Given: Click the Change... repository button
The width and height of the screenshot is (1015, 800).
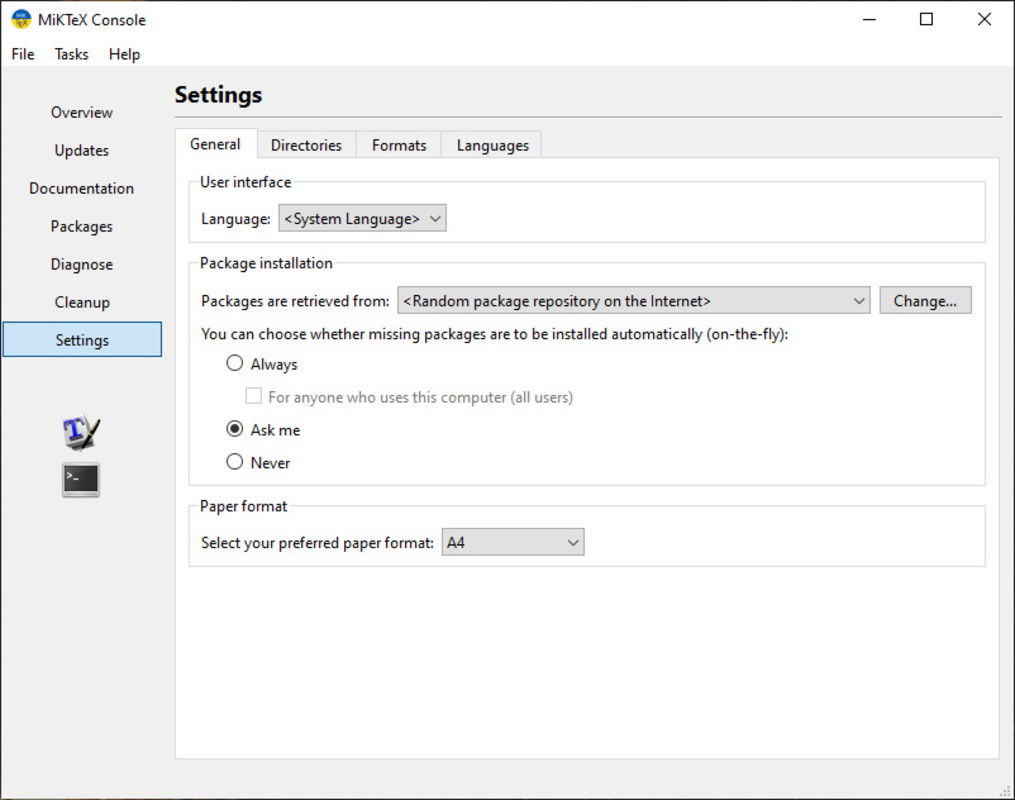Looking at the screenshot, I should [x=925, y=301].
